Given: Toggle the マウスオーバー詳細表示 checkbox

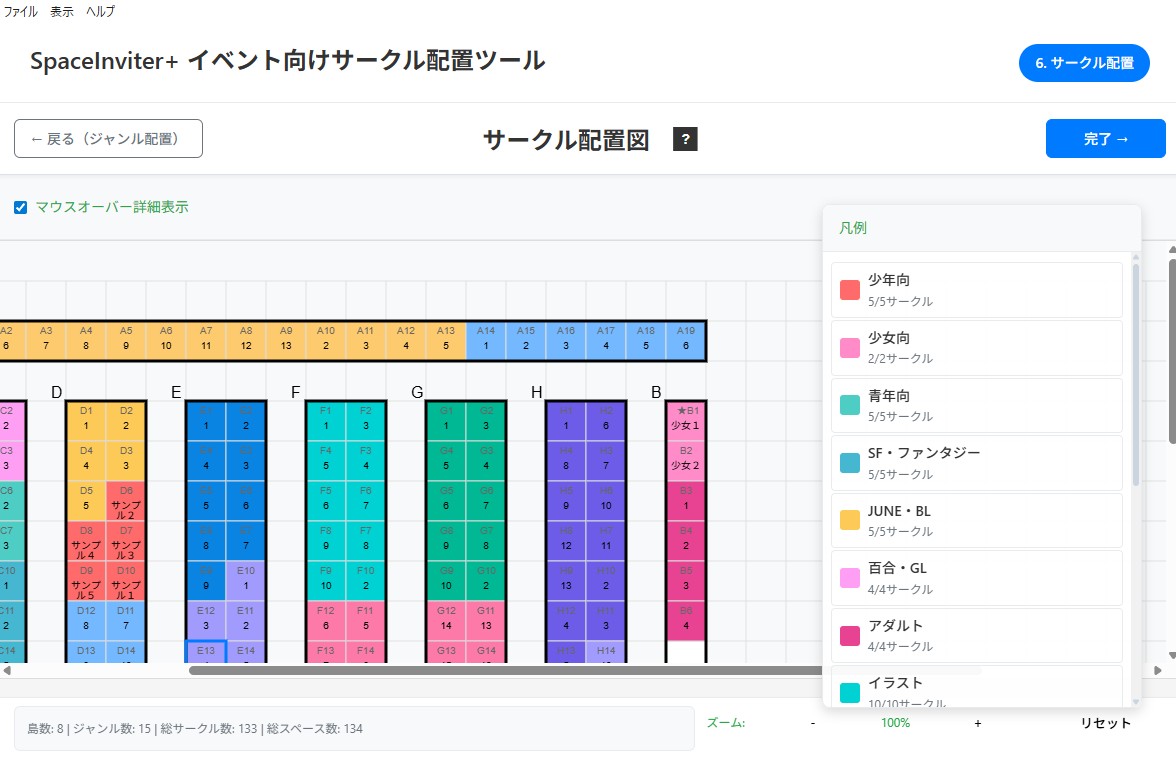Looking at the screenshot, I should point(20,207).
